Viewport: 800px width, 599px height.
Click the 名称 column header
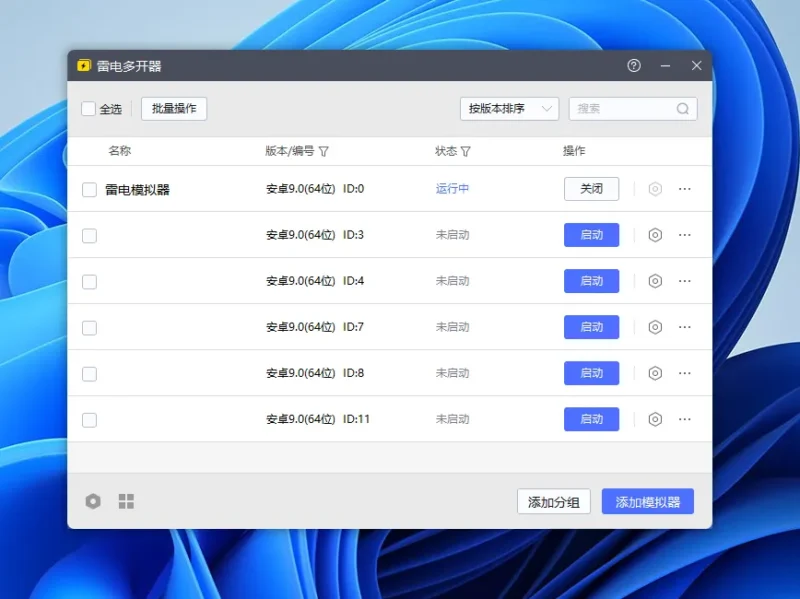coord(119,151)
